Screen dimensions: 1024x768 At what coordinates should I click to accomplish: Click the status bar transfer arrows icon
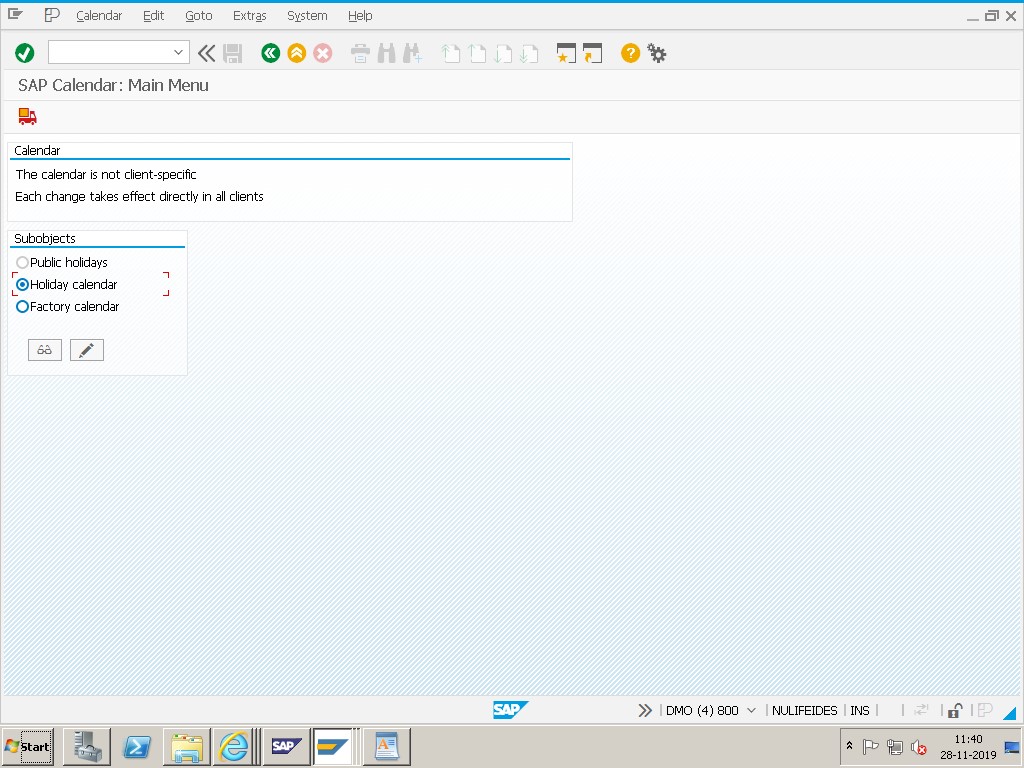click(x=921, y=710)
